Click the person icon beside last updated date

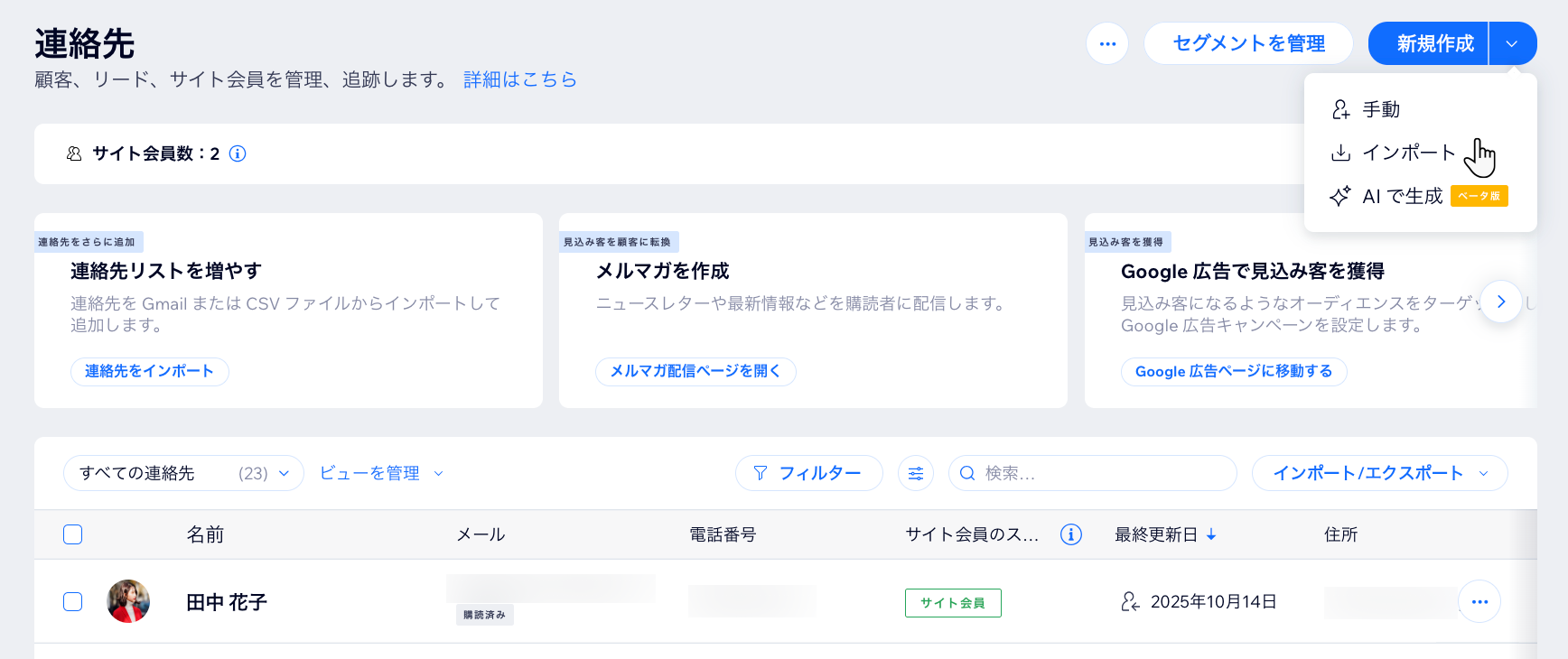1131,601
